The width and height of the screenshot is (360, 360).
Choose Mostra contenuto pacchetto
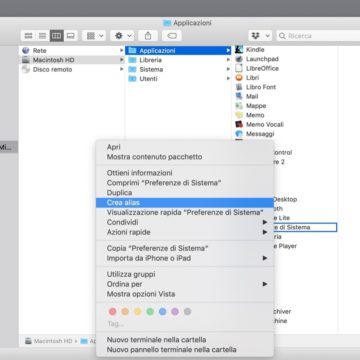click(x=185, y=157)
